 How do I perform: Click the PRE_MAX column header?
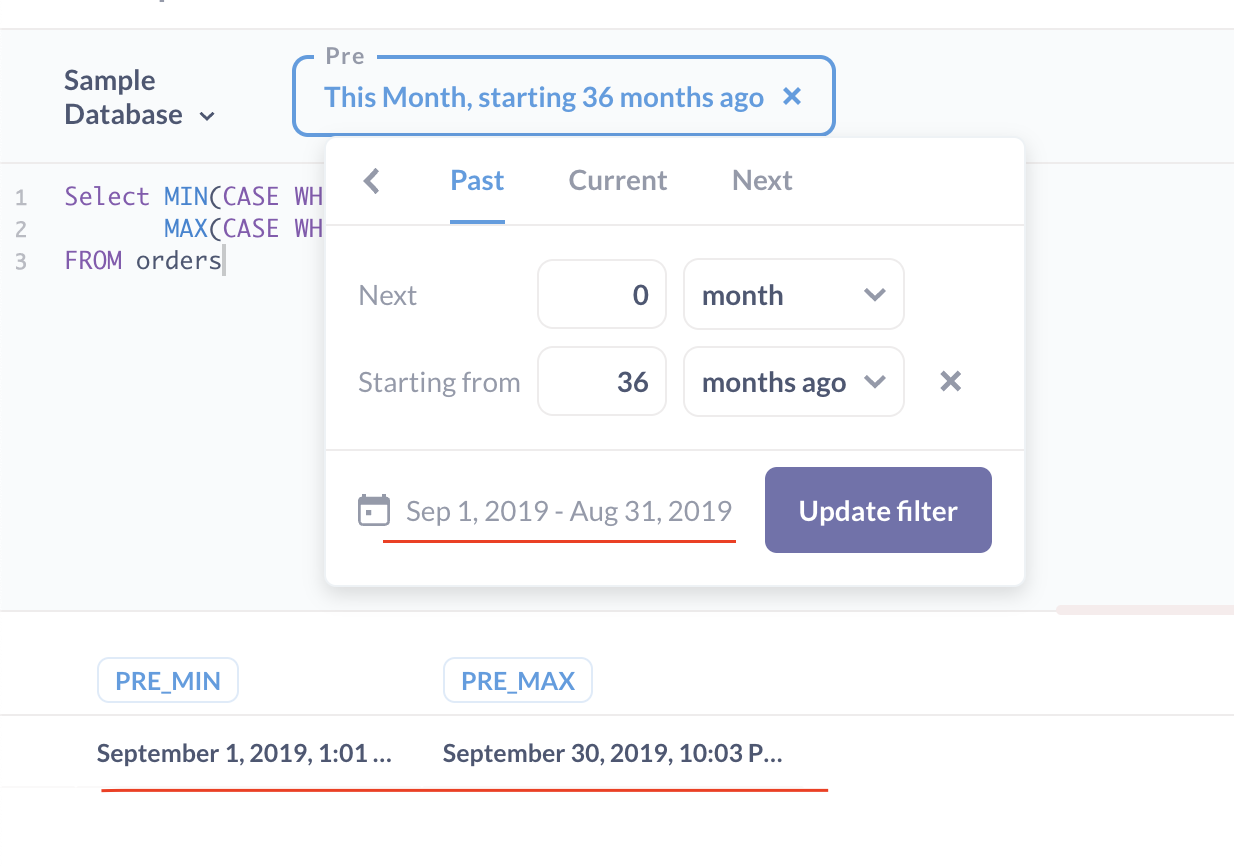[517, 680]
